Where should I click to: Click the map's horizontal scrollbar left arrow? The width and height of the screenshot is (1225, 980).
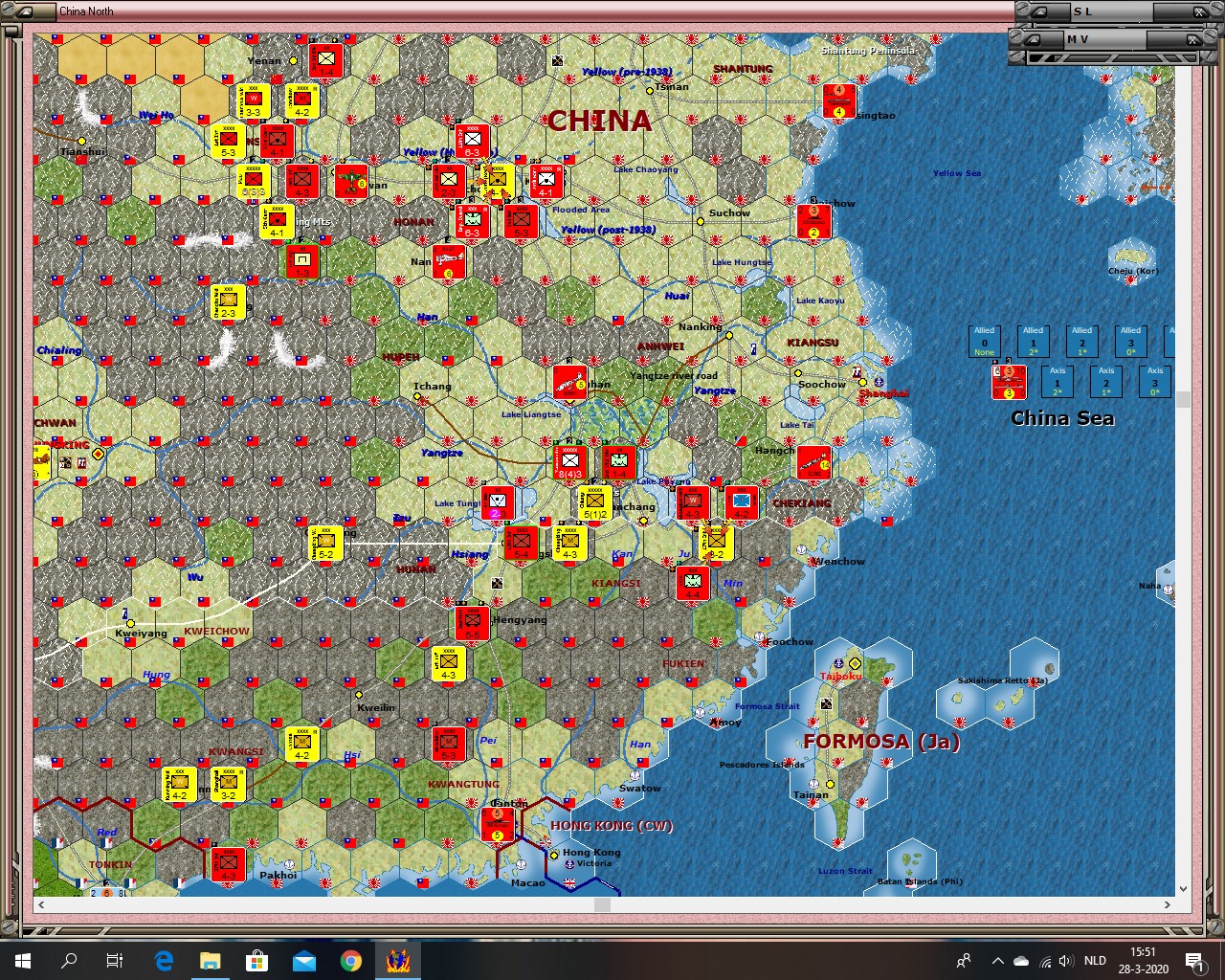click(40, 904)
